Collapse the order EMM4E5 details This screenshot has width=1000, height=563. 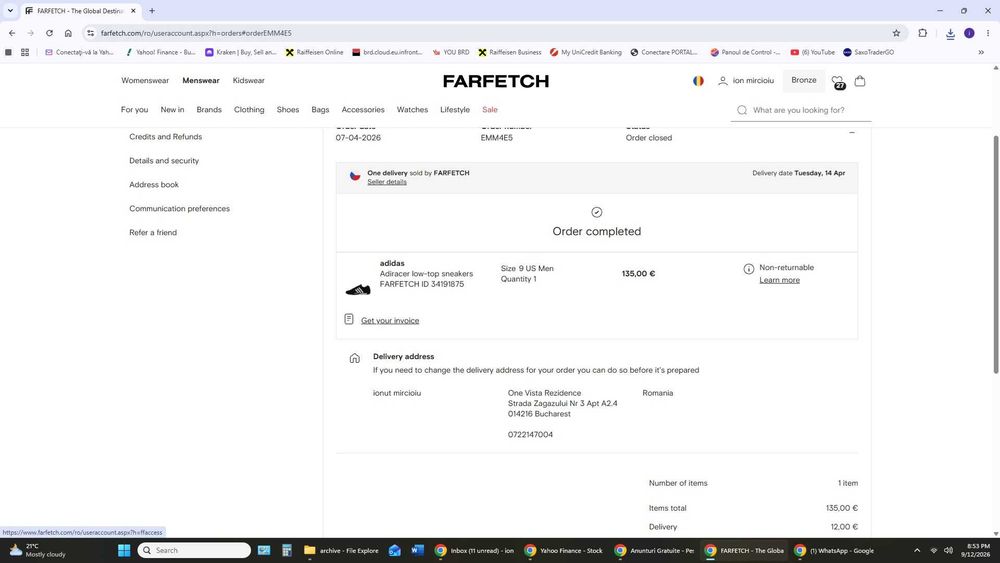coord(851,133)
